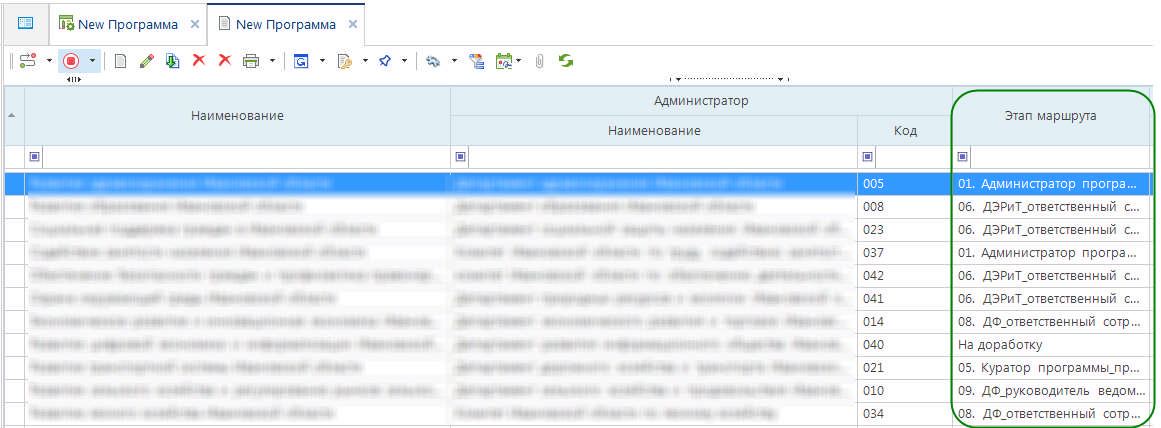
Task: Click the pencil edit icon
Action: click(x=146, y=61)
